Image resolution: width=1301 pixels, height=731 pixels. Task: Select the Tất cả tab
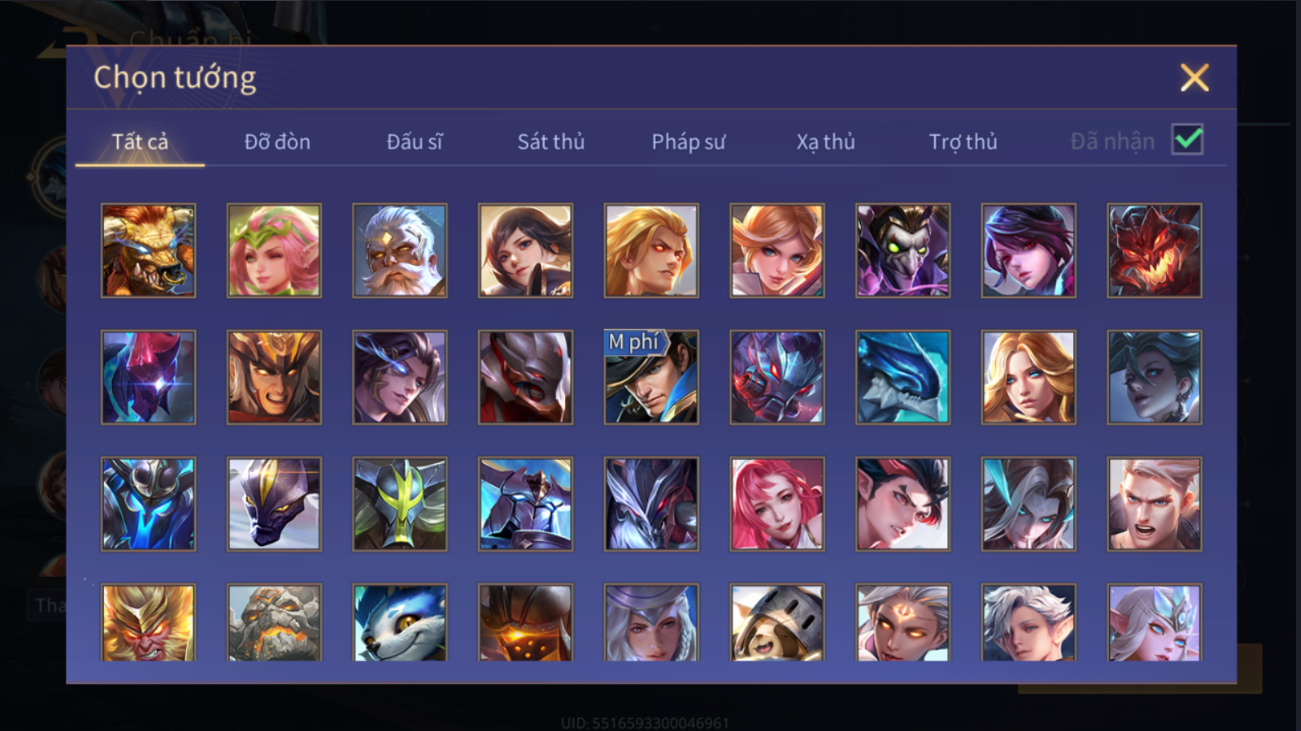pyautogui.click(x=140, y=142)
